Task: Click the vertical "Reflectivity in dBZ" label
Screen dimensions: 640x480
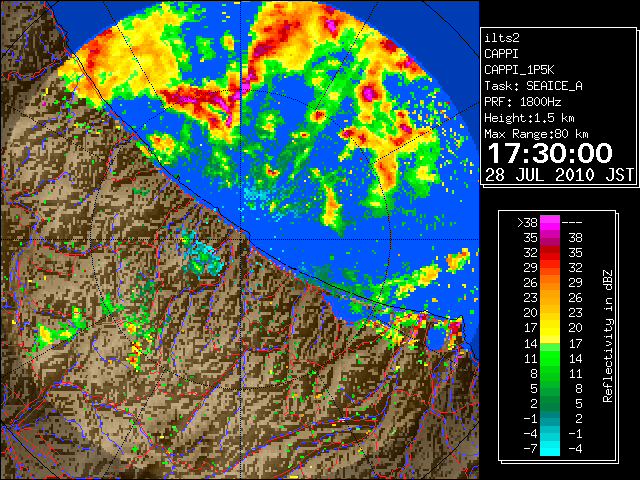Action: pyautogui.click(x=608, y=336)
